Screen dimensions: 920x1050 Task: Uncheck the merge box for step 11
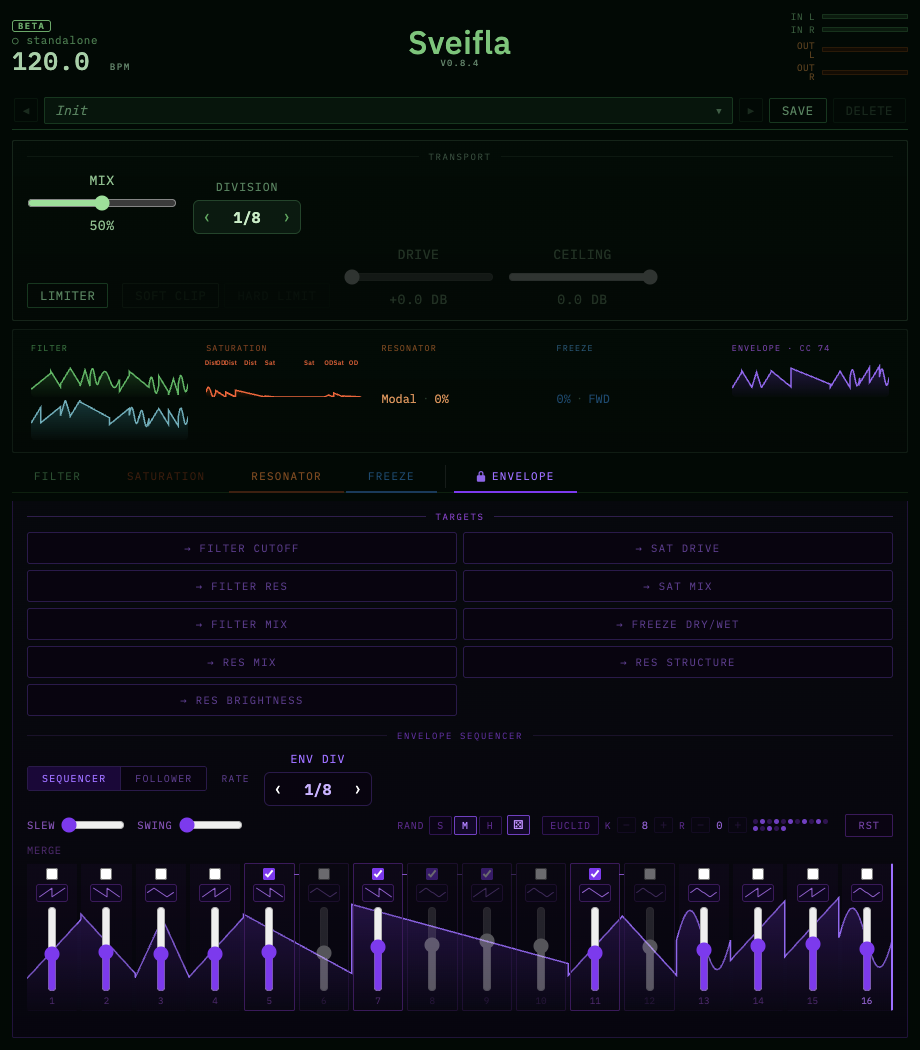pos(595,874)
